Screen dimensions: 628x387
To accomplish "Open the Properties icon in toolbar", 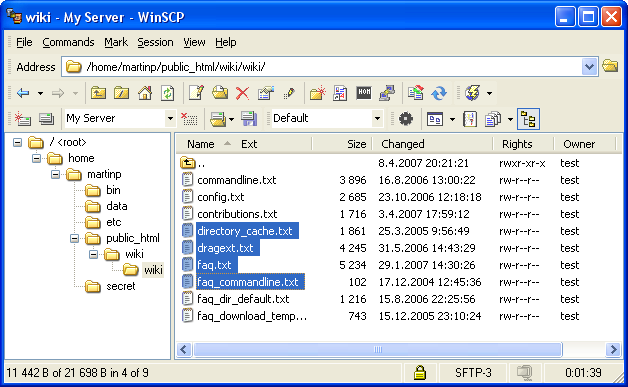I will tap(266, 93).
